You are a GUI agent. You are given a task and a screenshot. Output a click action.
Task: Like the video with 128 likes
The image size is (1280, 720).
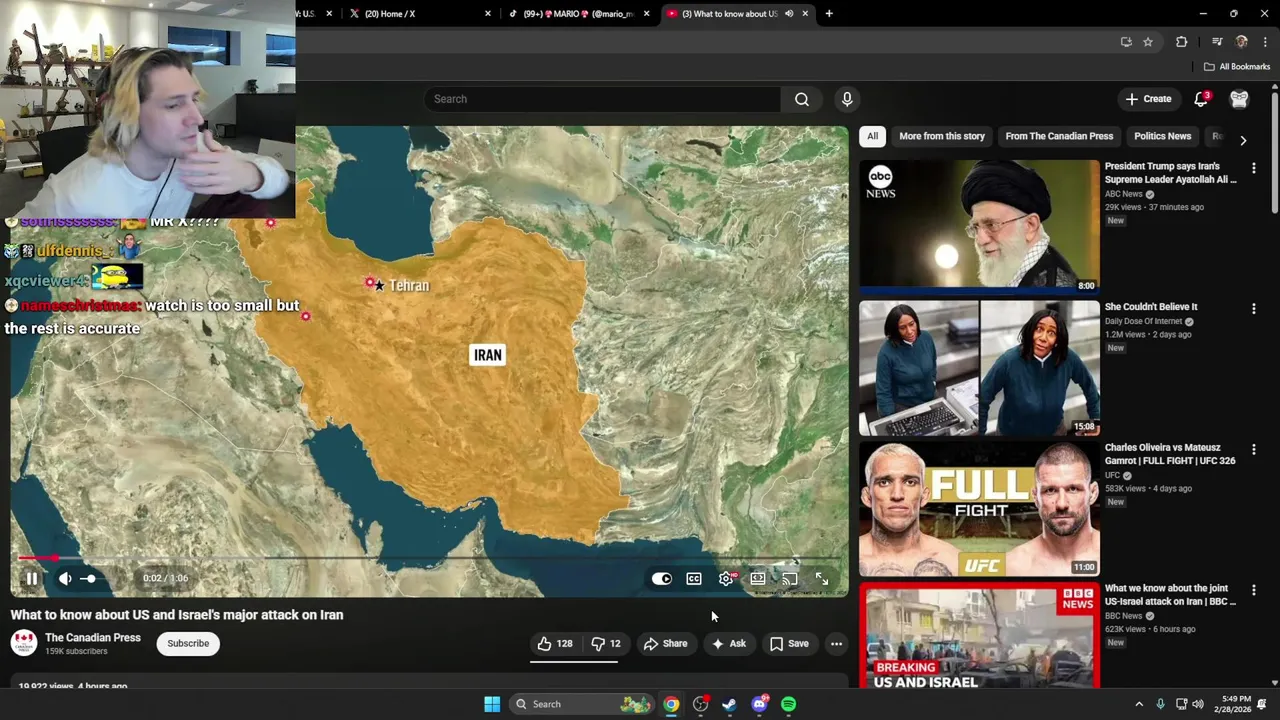555,643
